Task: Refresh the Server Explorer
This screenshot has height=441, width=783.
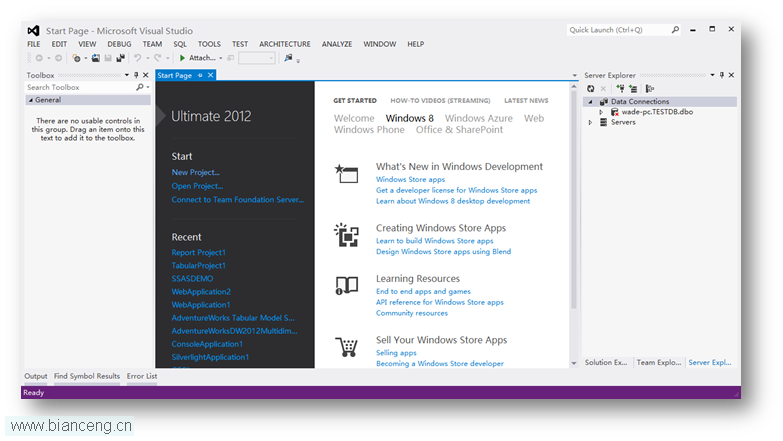Action: (x=591, y=88)
